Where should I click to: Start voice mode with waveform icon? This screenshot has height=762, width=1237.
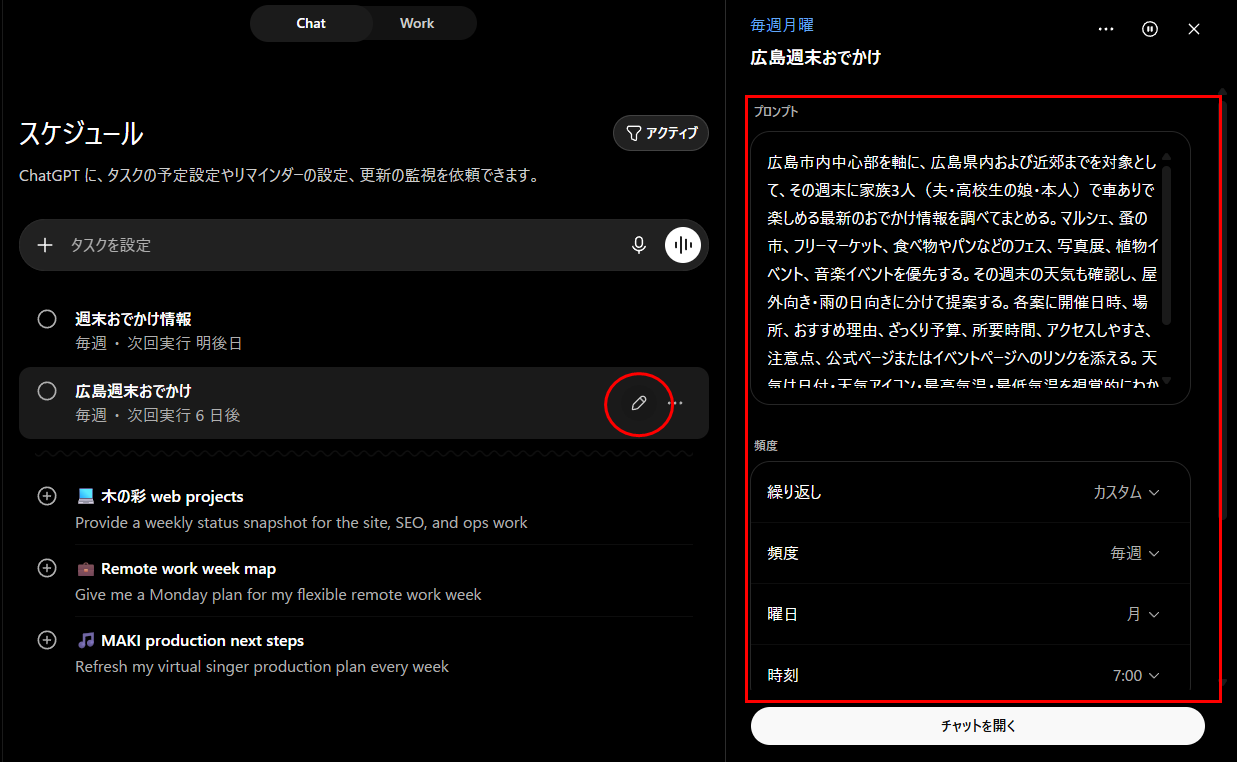pos(683,245)
